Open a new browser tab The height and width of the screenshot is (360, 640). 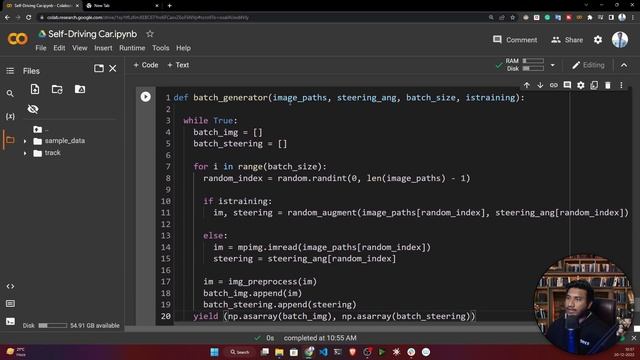pyautogui.click(x=169, y=6)
